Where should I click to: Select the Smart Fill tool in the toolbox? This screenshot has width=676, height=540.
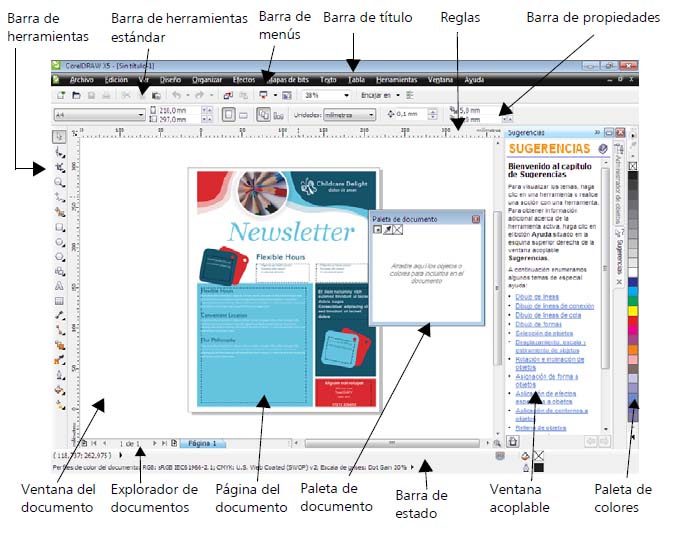click(x=60, y=212)
